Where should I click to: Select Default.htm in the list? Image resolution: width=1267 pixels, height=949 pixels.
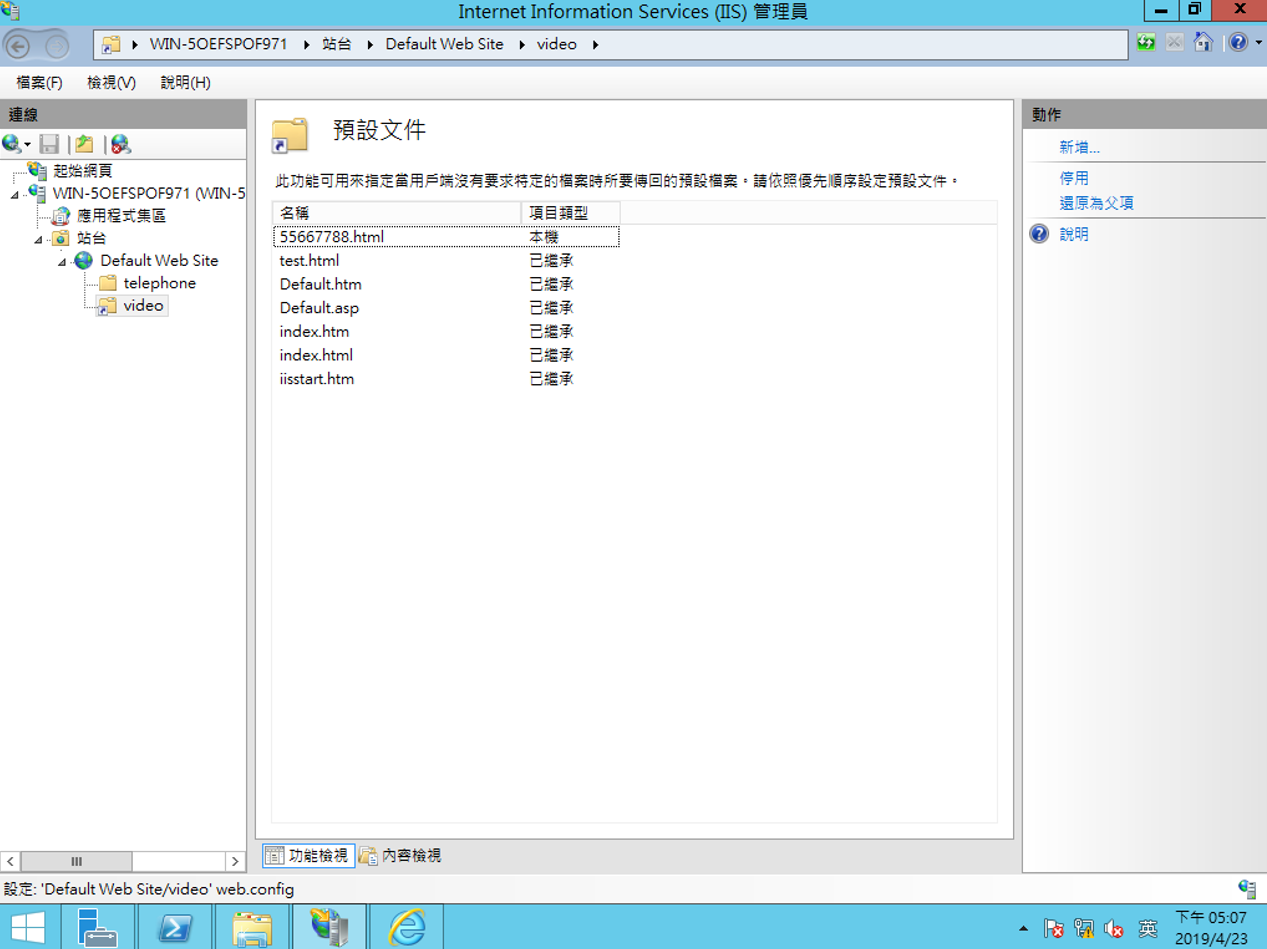(320, 284)
